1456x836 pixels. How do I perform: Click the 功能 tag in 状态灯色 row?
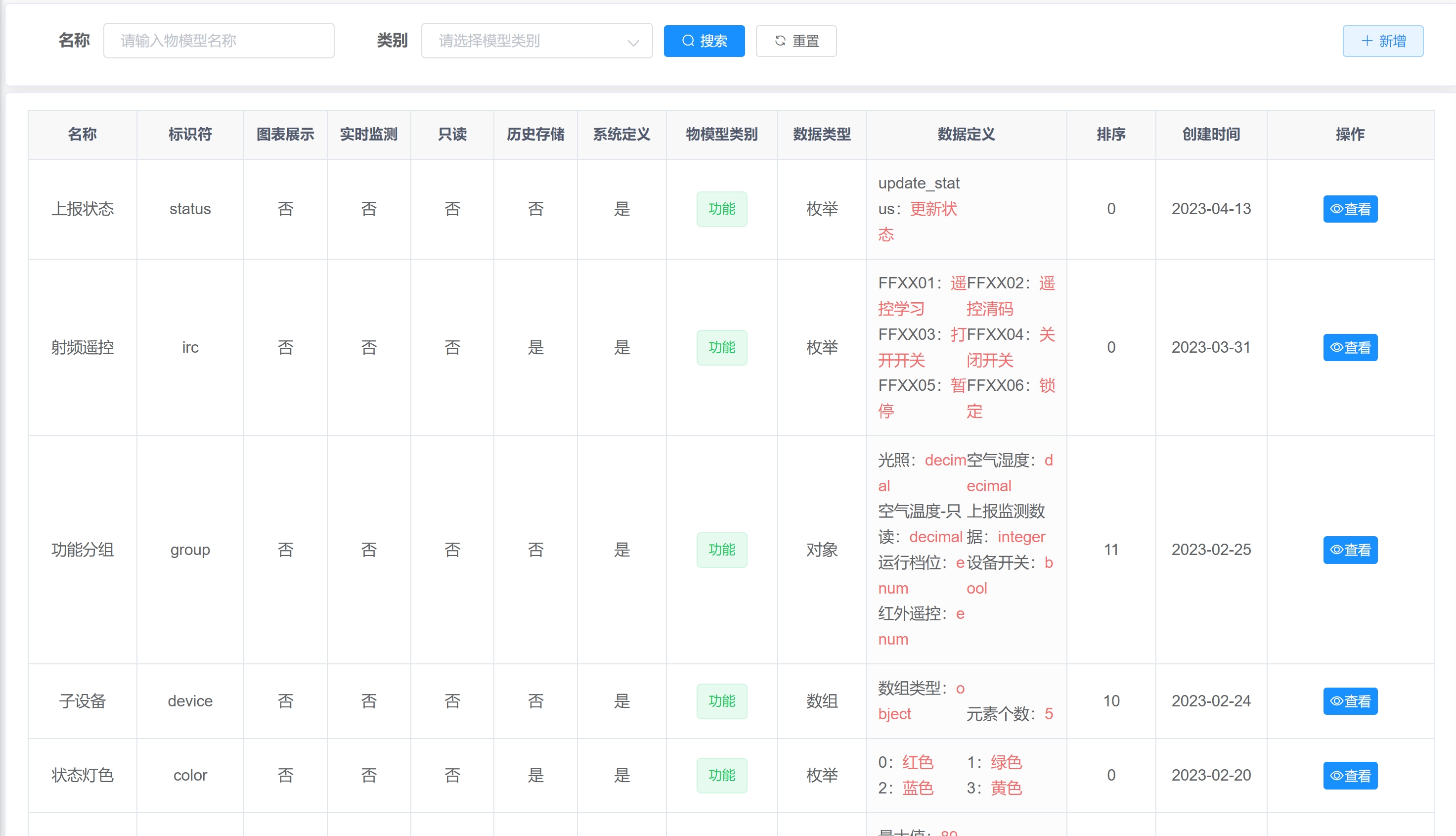[x=722, y=776]
